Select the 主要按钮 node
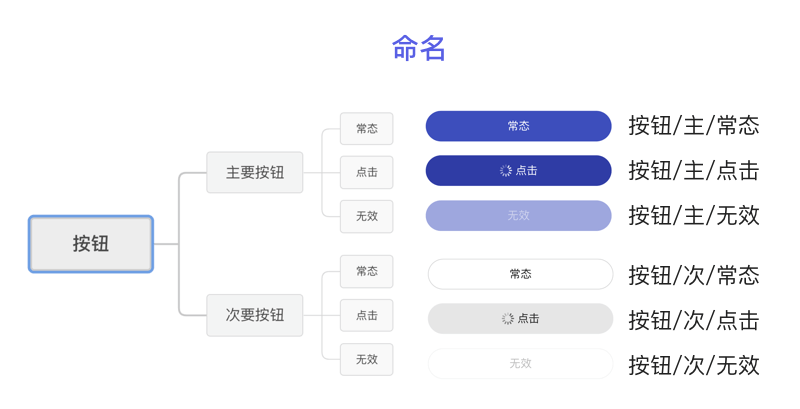 coord(255,172)
